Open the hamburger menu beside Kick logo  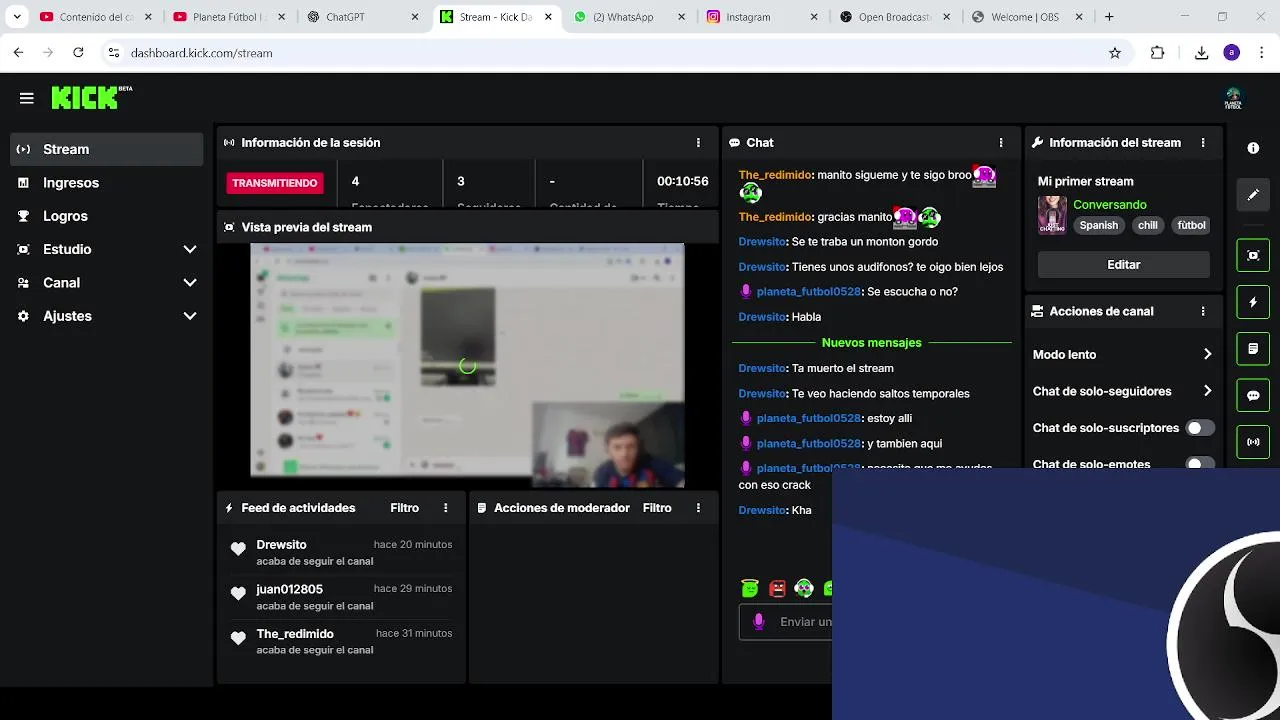27,98
